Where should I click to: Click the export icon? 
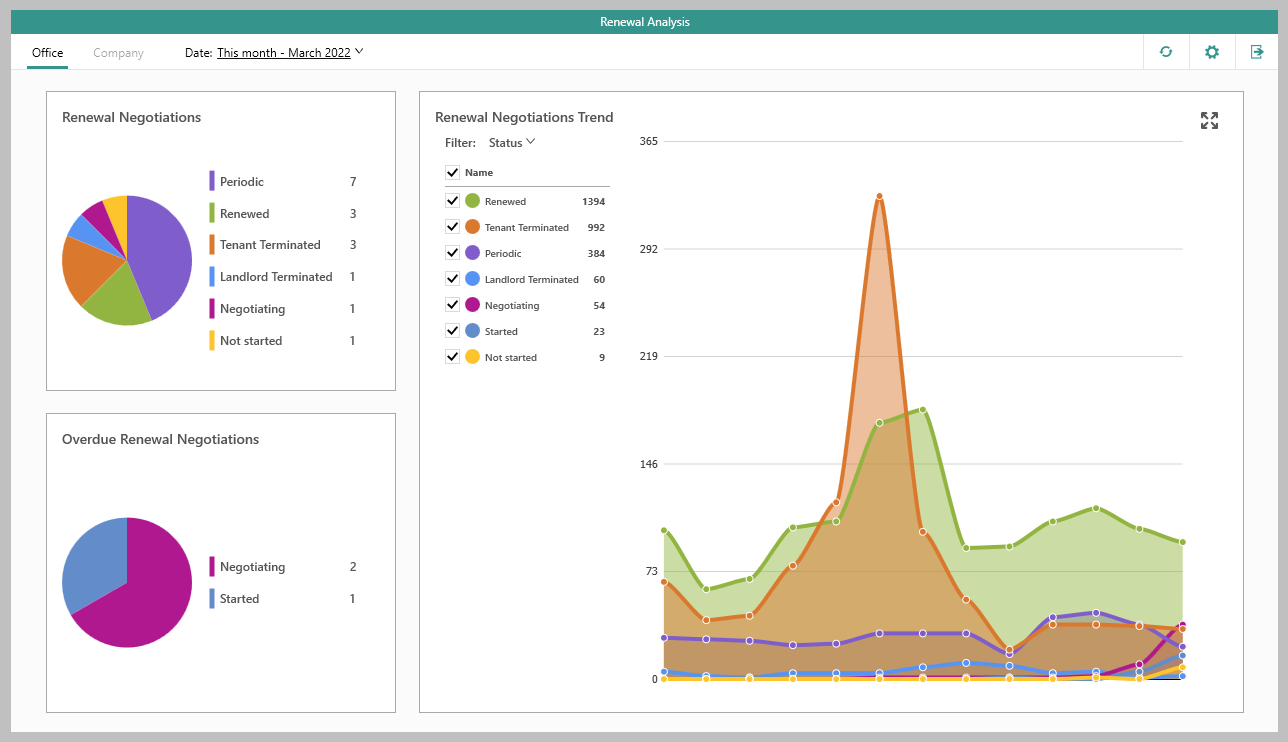1257,52
